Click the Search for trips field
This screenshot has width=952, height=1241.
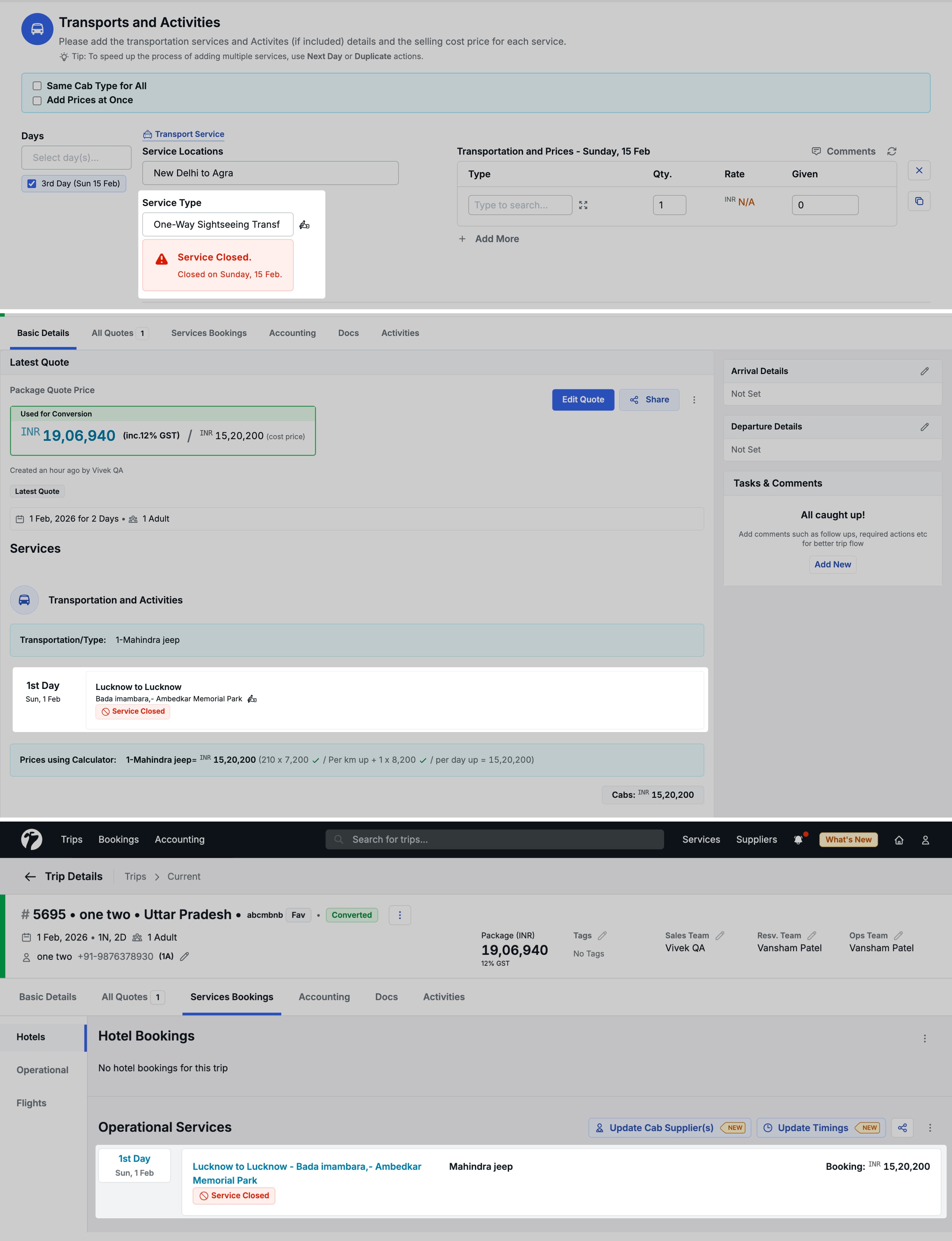494,840
